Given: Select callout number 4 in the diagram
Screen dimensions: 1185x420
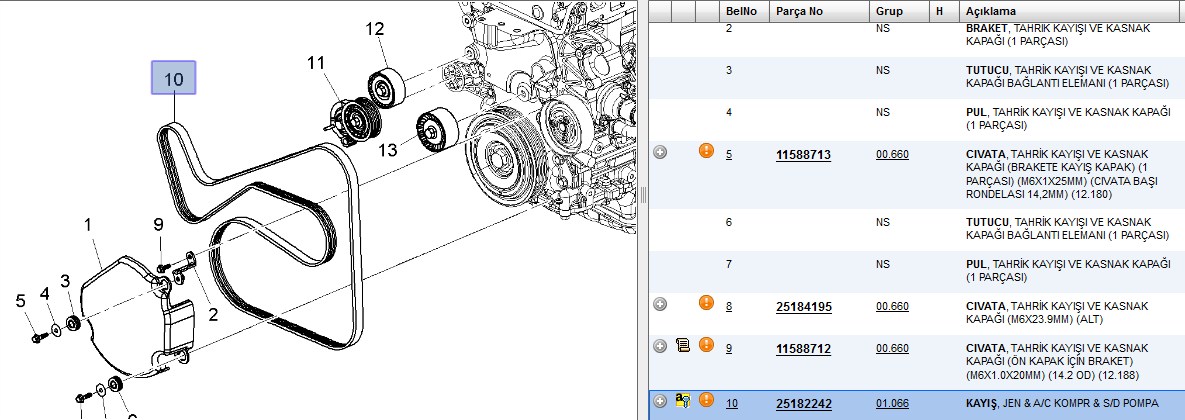Looking at the screenshot, I should (x=45, y=292).
